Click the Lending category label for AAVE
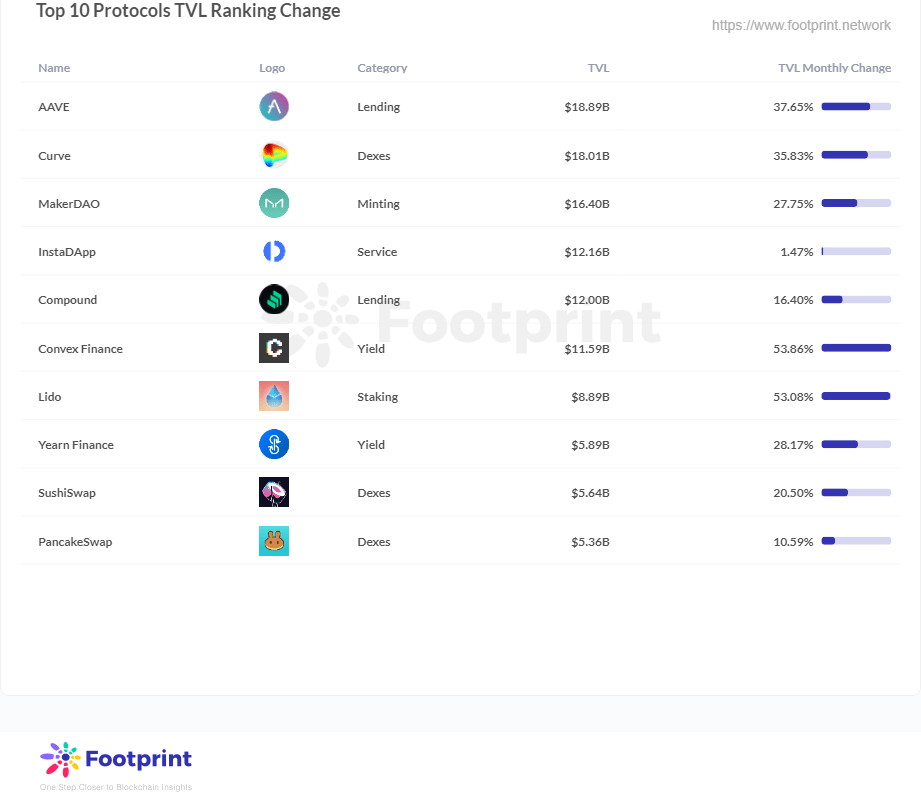The height and width of the screenshot is (802, 921). [x=378, y=106]
